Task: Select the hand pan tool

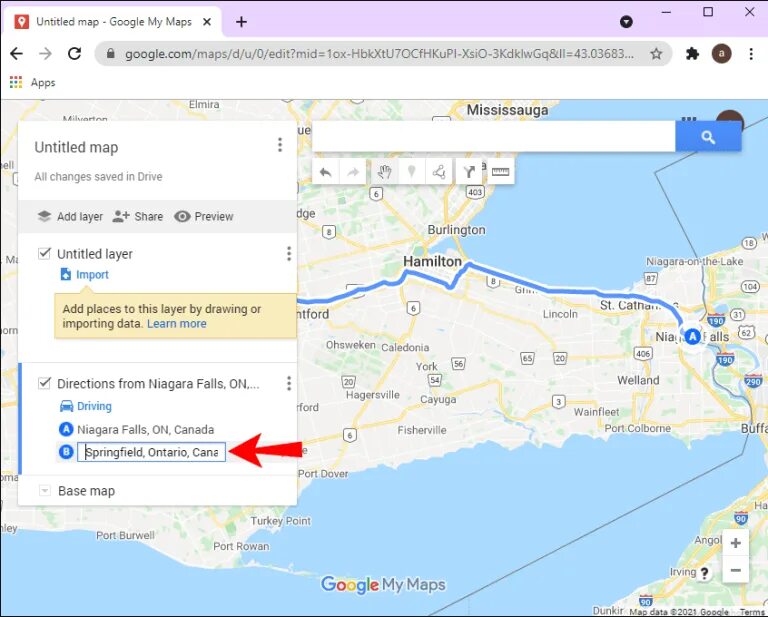Action: click(384, 172)
